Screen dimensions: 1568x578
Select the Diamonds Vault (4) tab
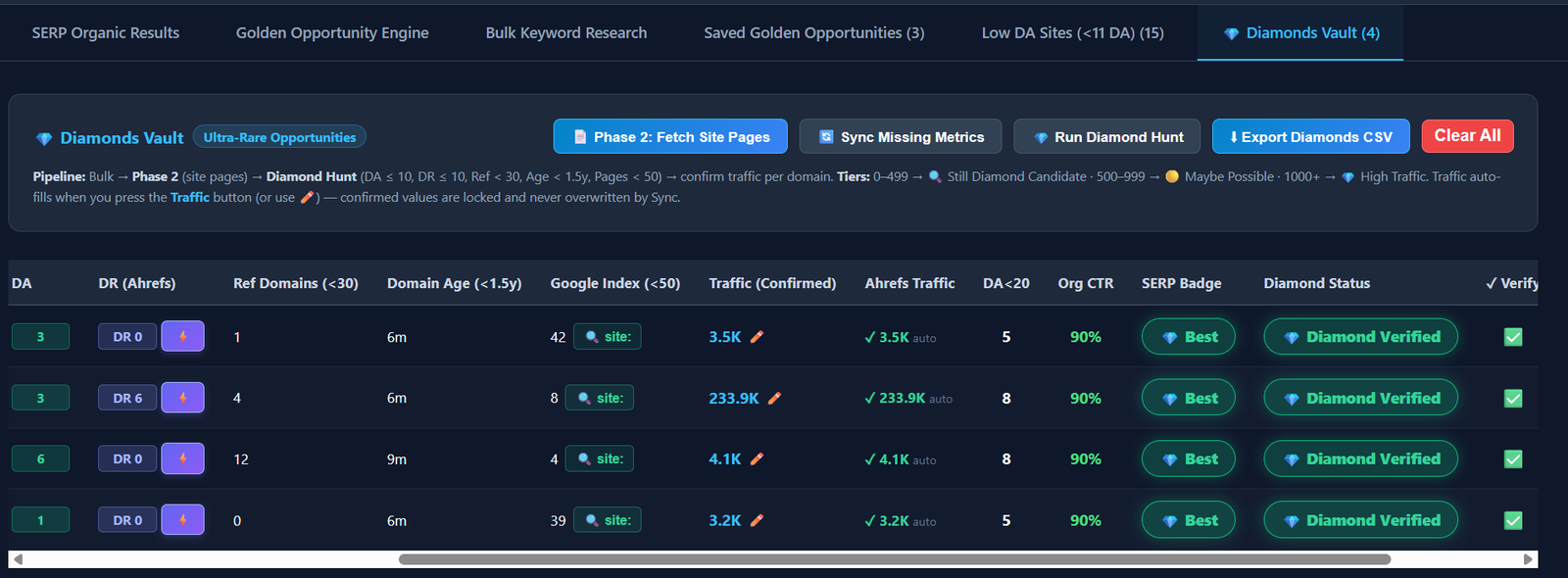(x=1300, y=32)
